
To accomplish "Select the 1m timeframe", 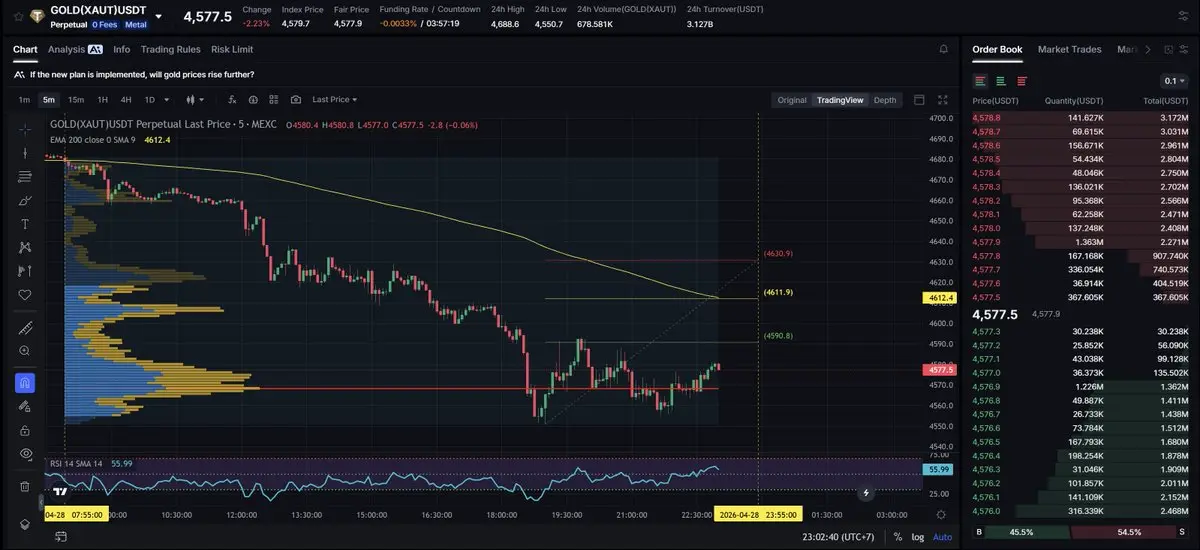I will pyautogui.click(x=25, y=100).
